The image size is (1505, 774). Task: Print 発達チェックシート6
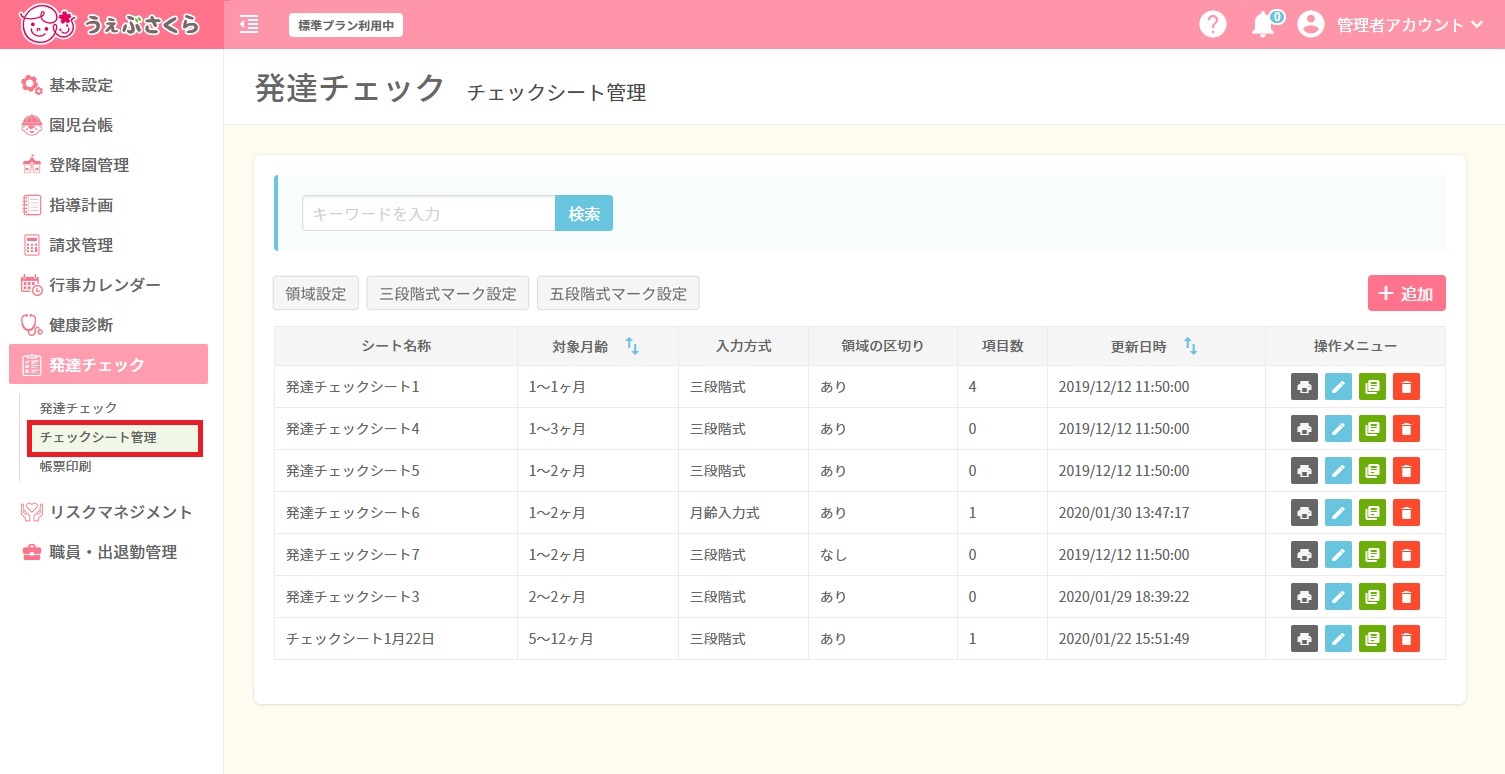point(1304,513)
